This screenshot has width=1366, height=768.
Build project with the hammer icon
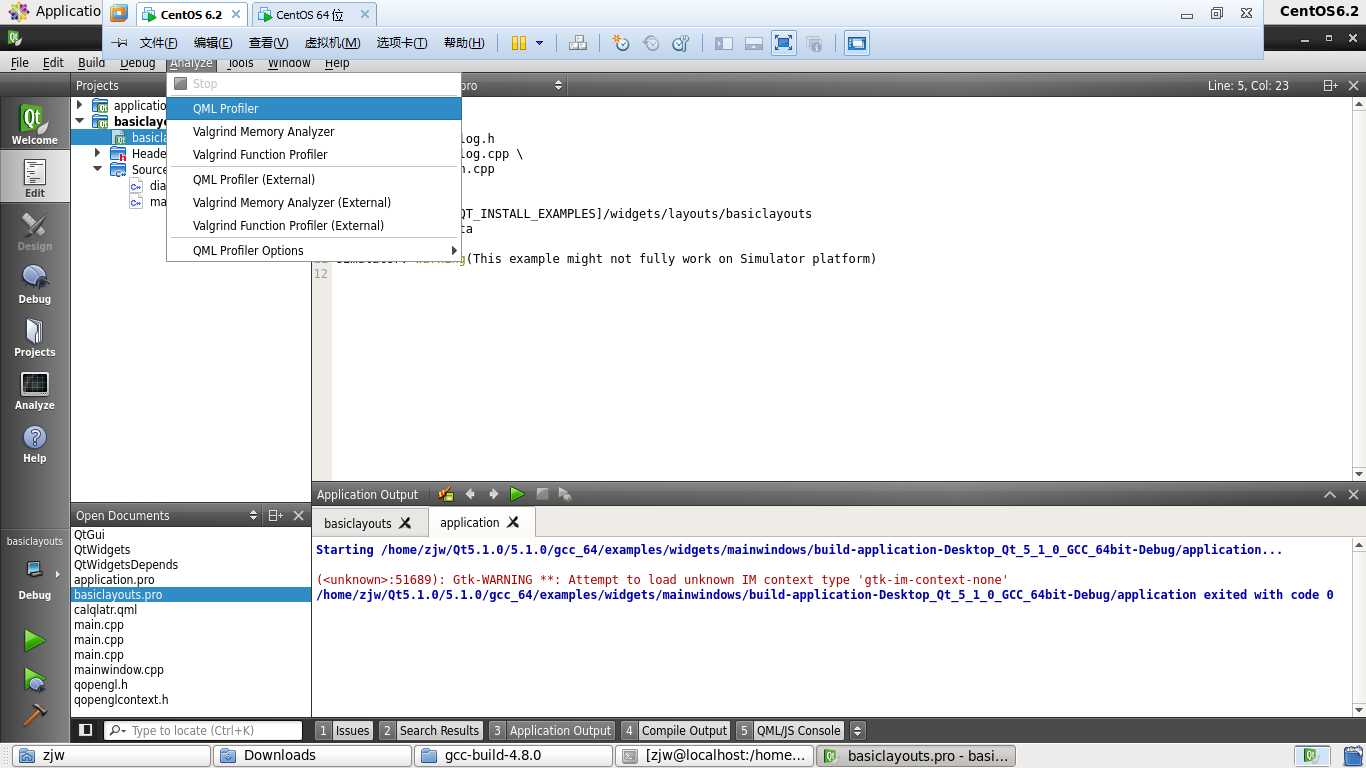34,715
